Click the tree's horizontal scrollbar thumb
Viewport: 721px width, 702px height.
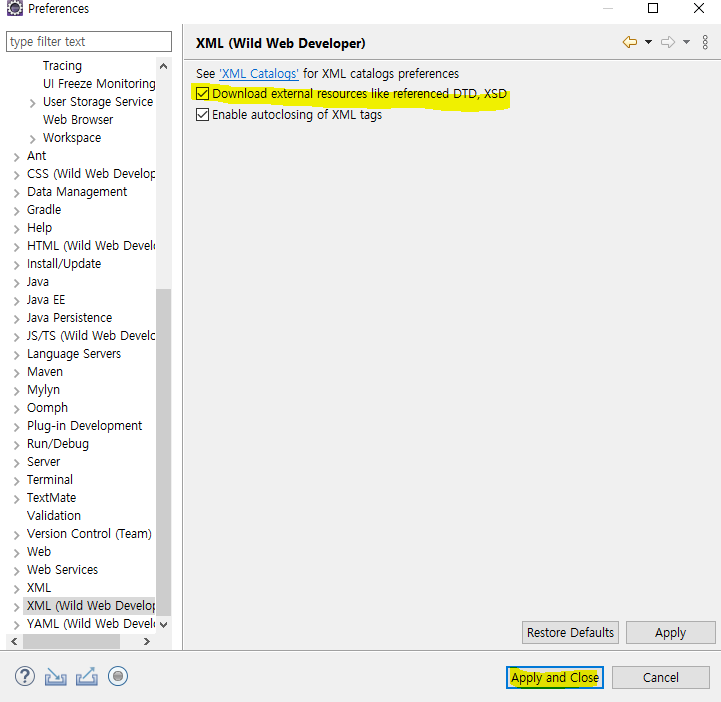pos(71,641)
